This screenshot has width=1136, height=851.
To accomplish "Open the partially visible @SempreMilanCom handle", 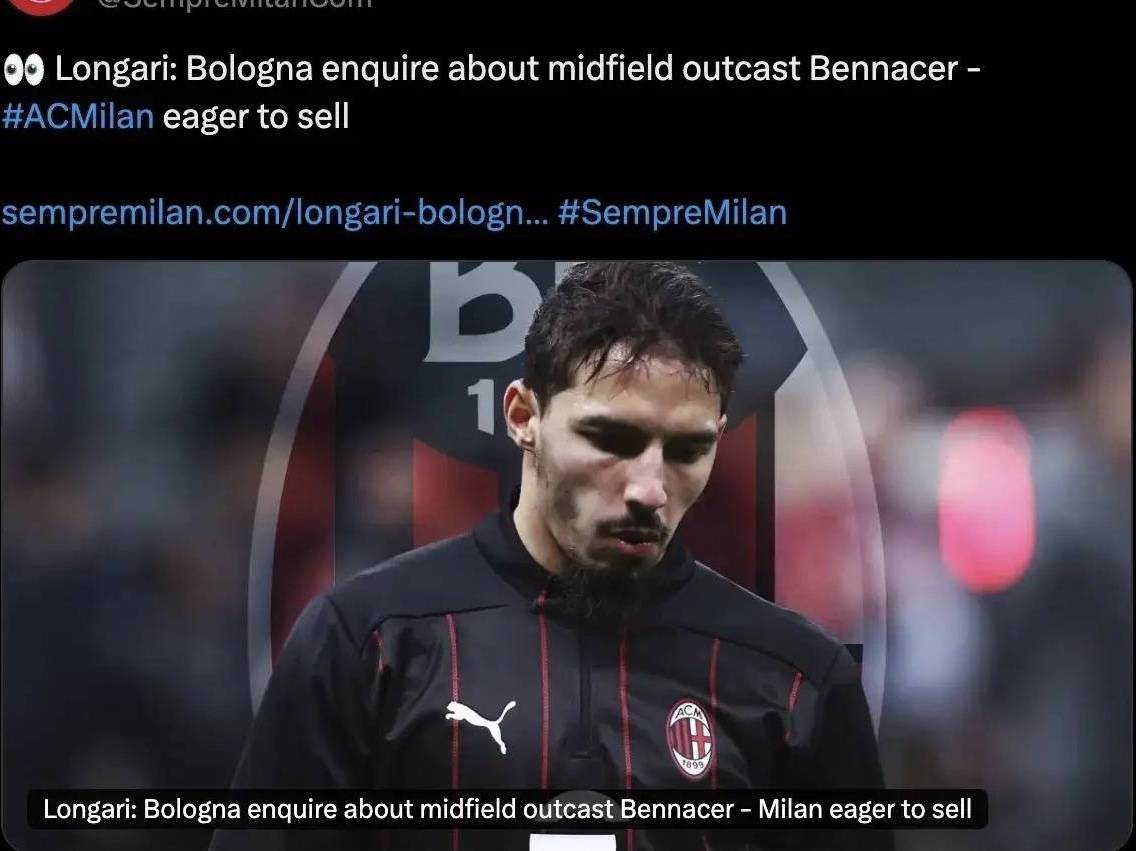I will [235, 4].
